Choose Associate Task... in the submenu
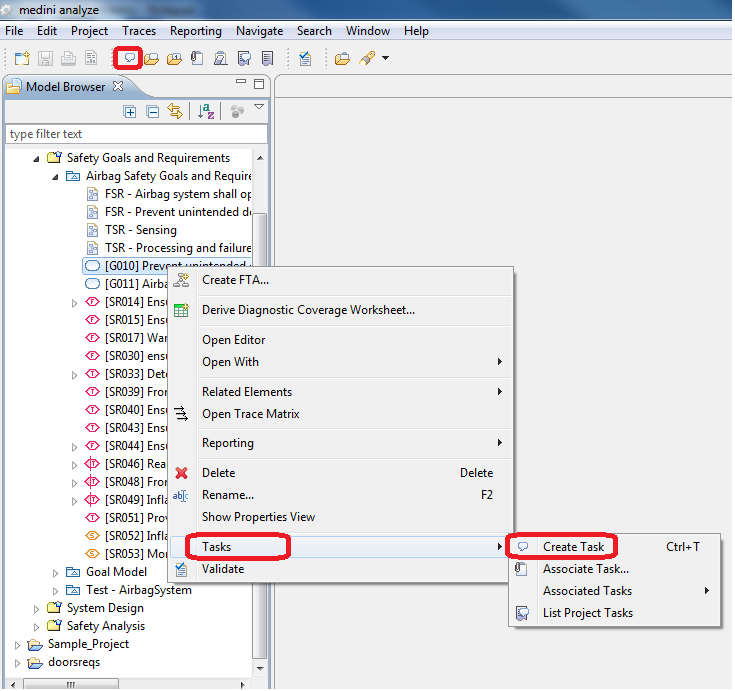Viewport: 735px width, 691px height. pos(585,569)
